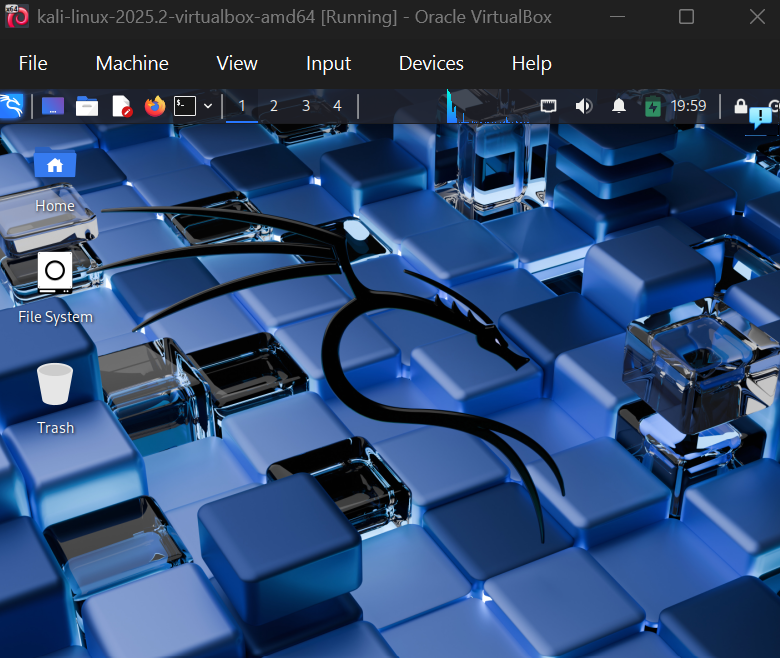Switch to workspace 1
The height and width of the screenshot is (658, 780).
pyautogui.click(x=242, y=106)
